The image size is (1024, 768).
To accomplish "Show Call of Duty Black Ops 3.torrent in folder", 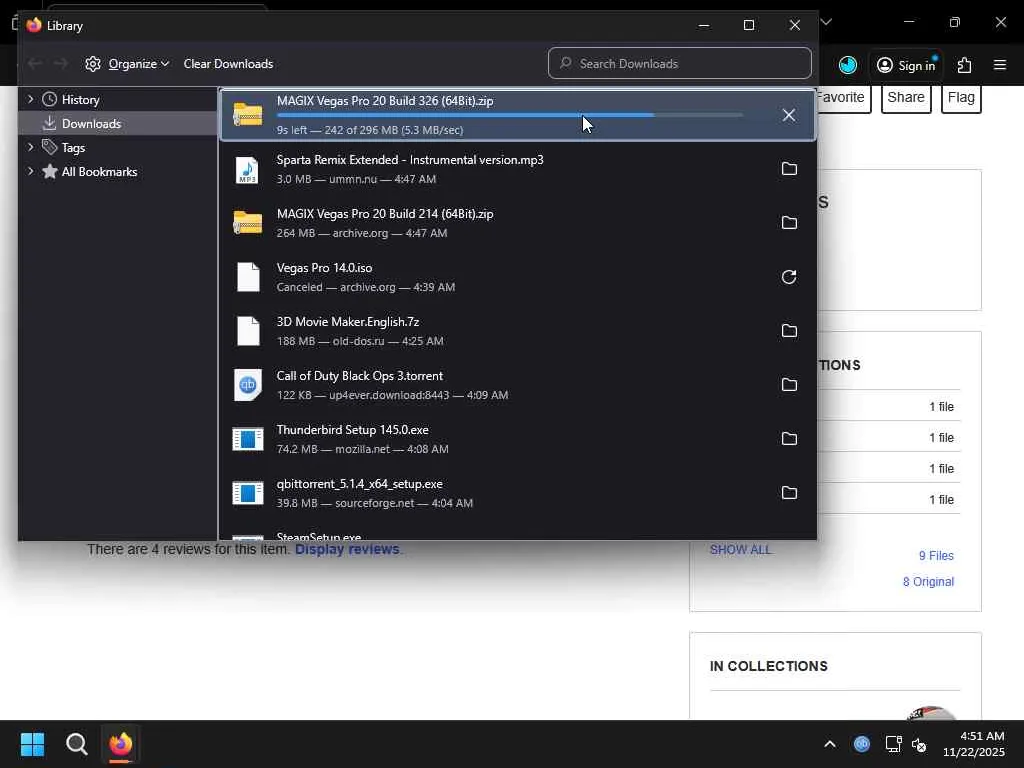I will [789, 385].
